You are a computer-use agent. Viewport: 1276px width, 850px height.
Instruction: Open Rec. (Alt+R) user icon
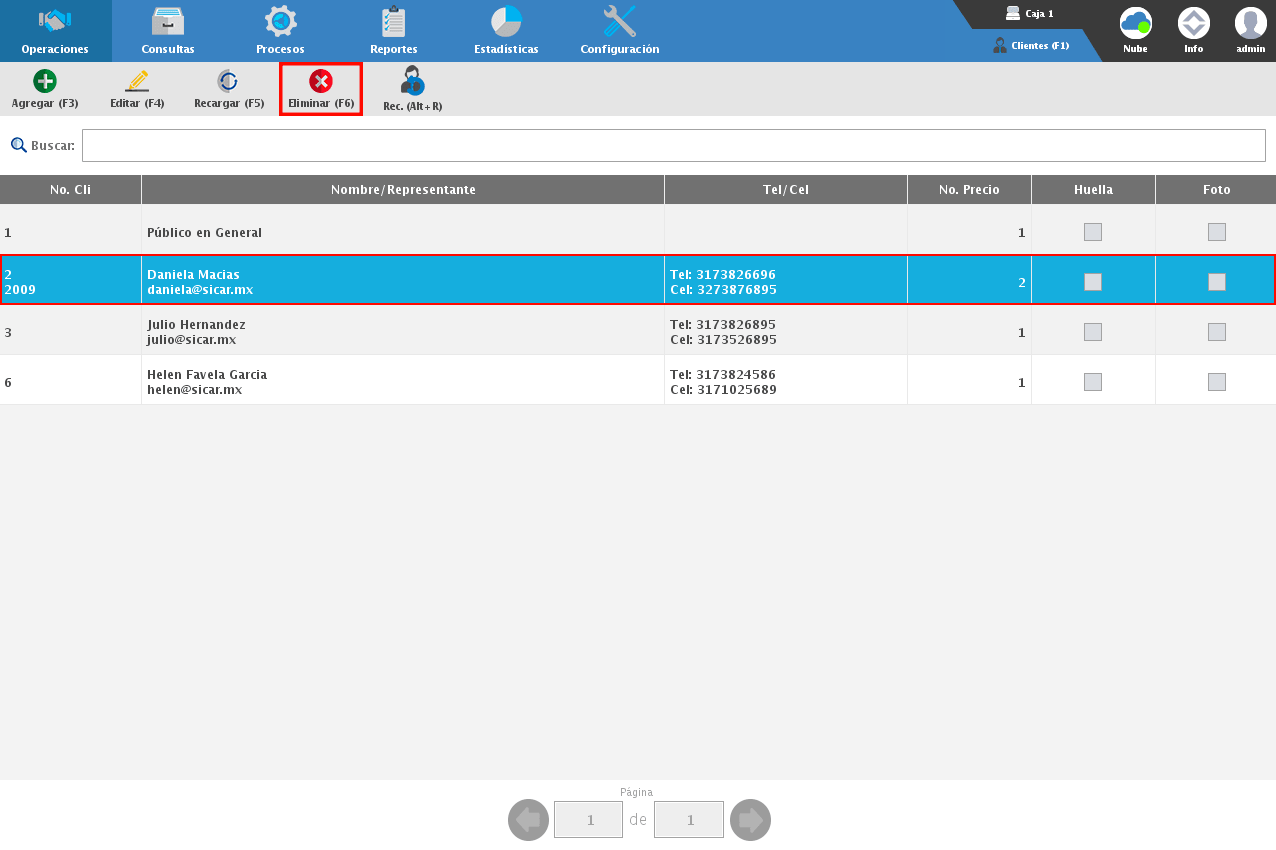(412, 81)
